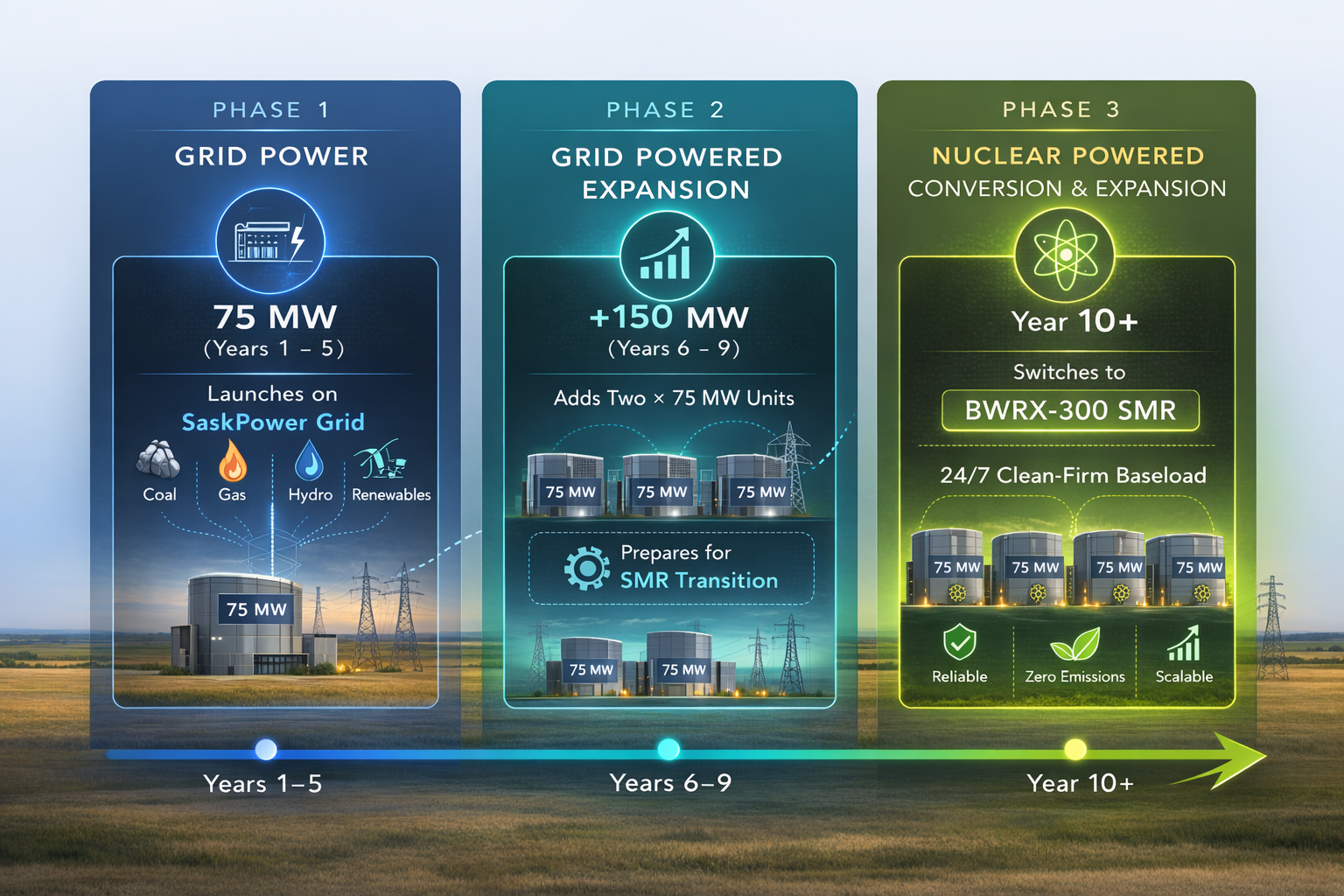
Task: Select the Years 1–5 timeline dot
Action: pos(266,750)
